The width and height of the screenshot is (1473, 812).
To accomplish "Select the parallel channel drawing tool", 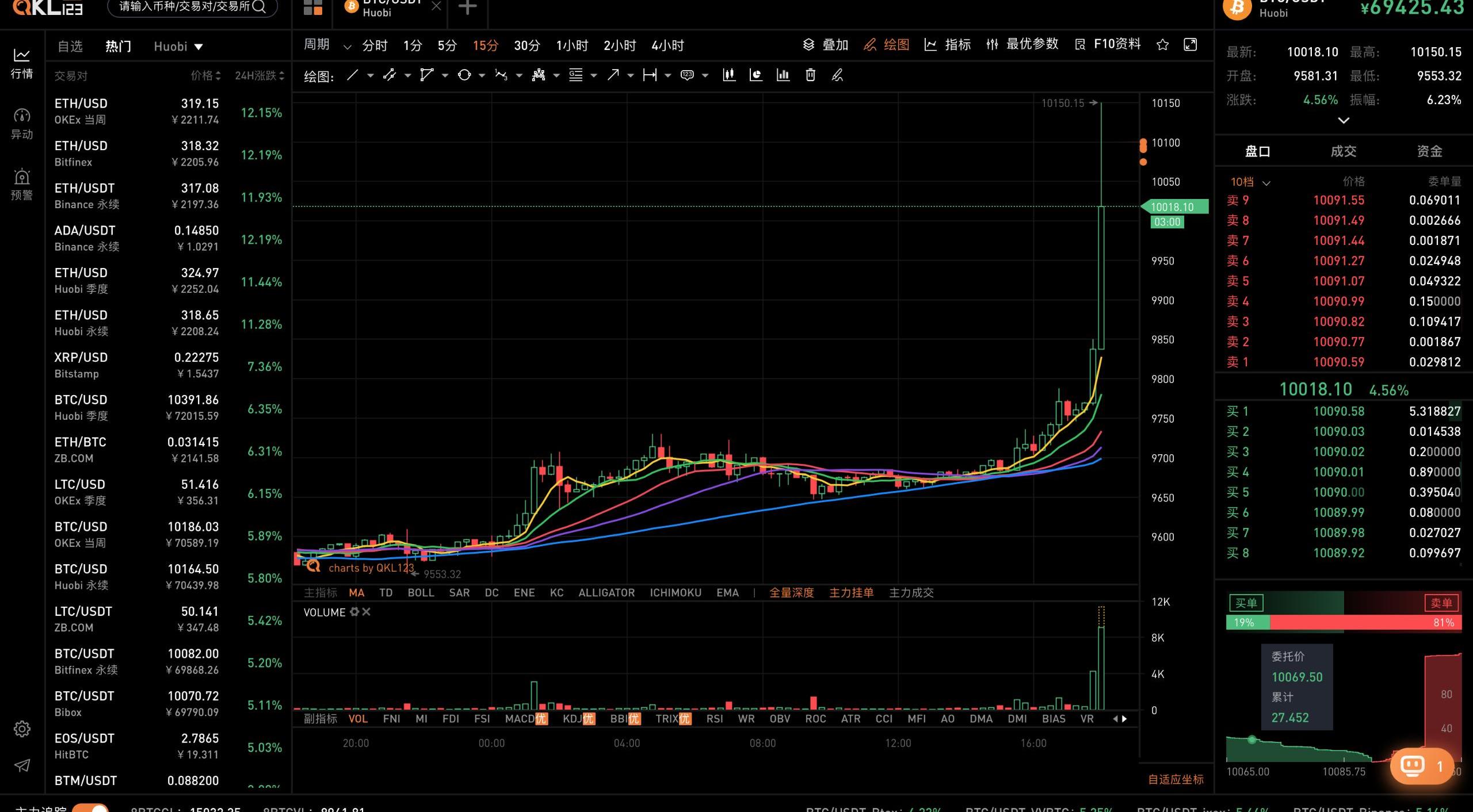I will click(390, 75).
